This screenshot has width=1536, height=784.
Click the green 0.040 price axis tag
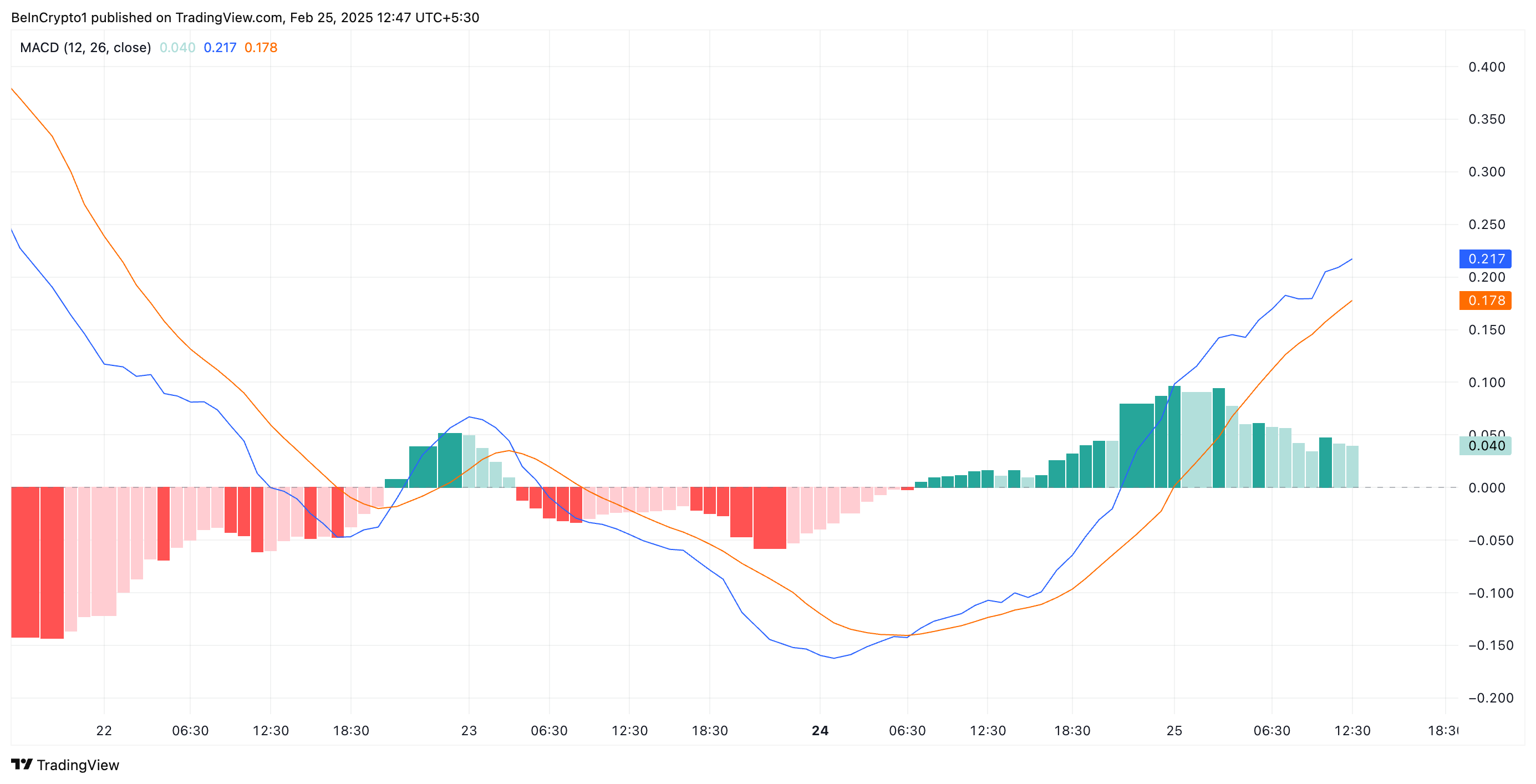pyautogui.click(x=1486, y=446)
